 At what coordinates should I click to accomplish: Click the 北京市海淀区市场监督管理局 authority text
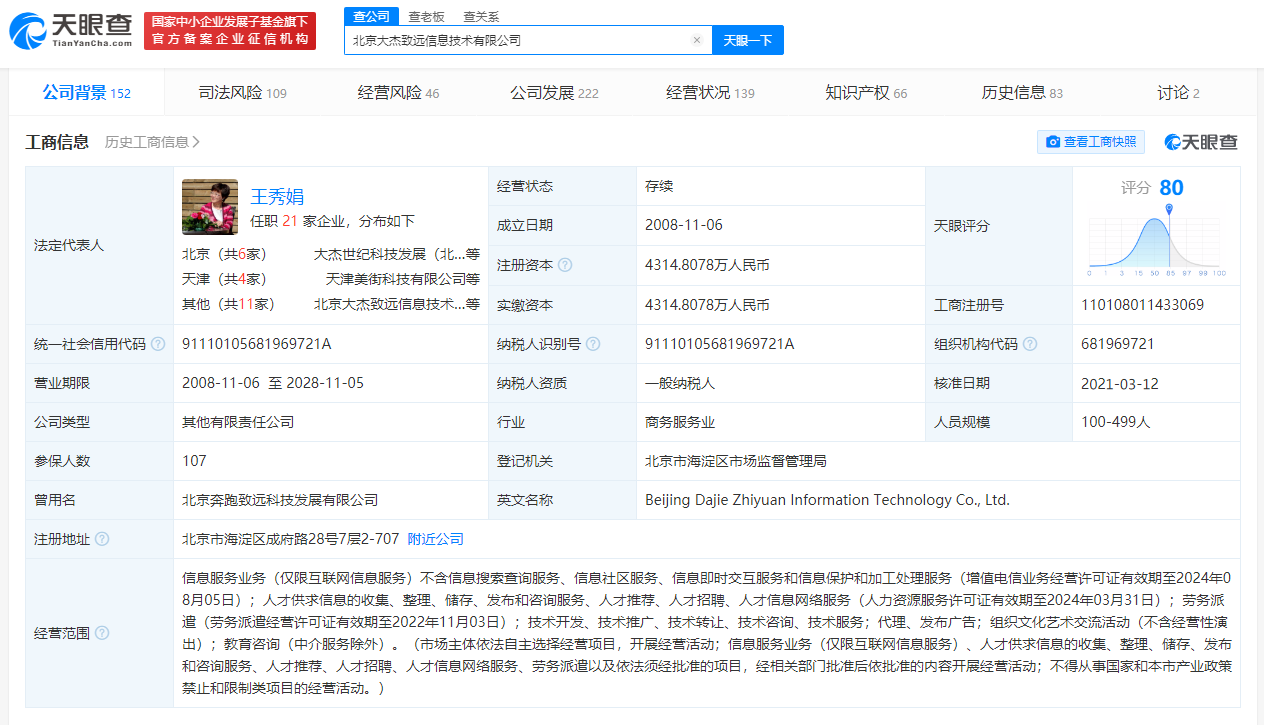point(736,461)
